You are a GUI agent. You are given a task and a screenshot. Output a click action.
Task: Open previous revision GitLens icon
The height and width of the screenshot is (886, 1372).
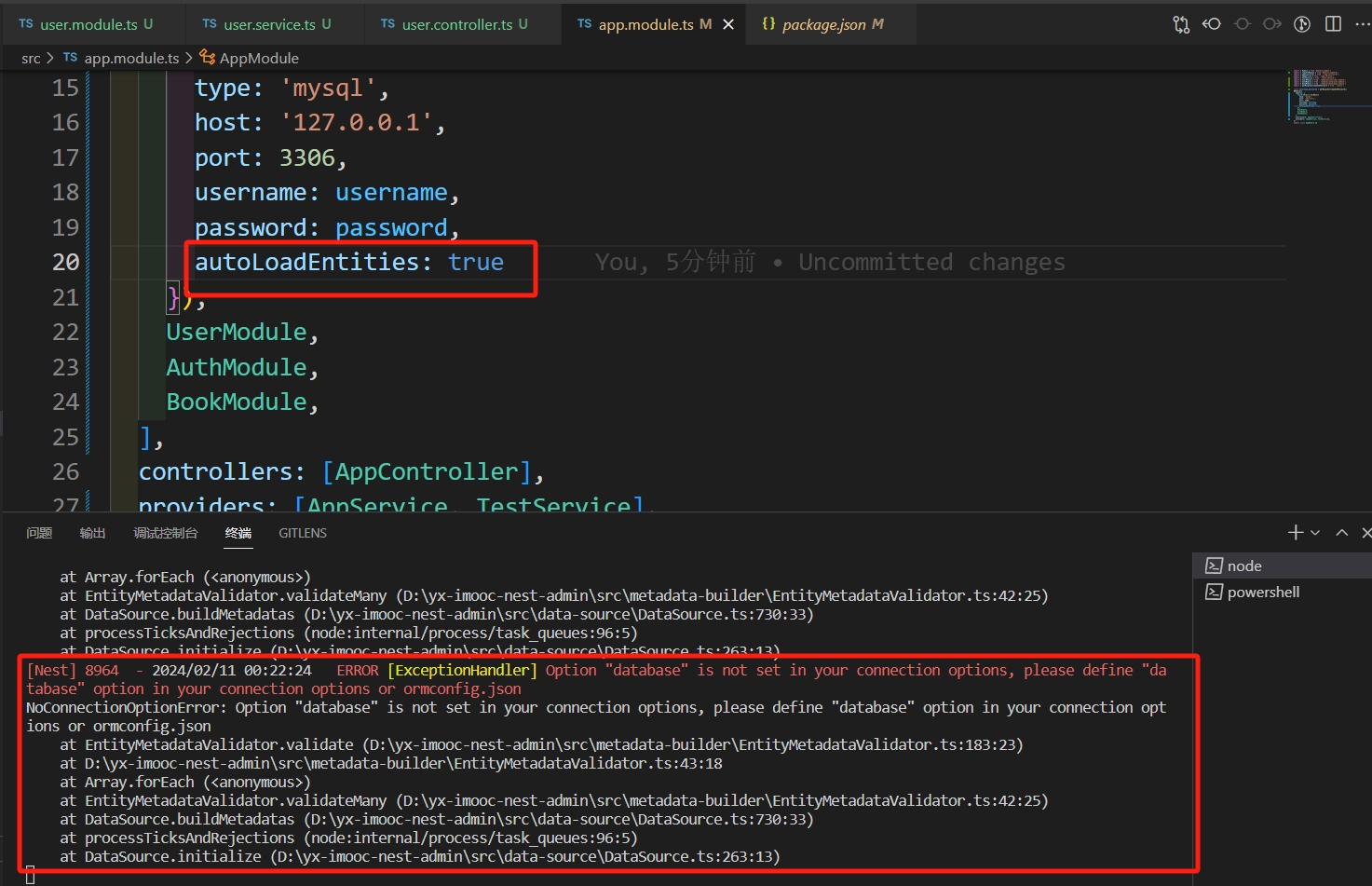point(1212,24)
